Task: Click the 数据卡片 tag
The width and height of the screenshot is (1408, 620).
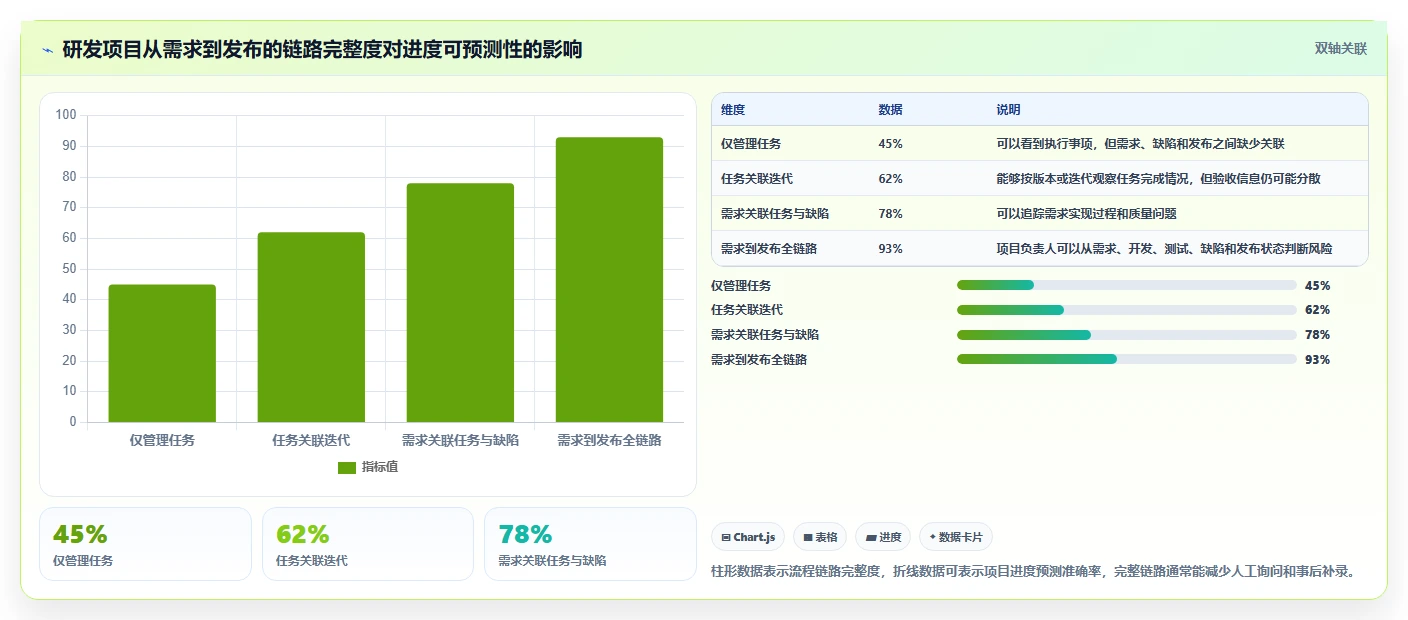Action: (956, 537)
